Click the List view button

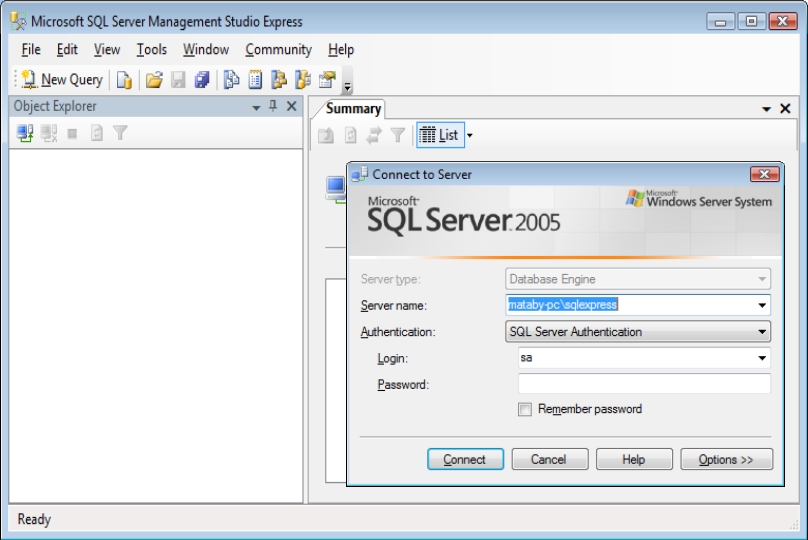click(440, 135)
